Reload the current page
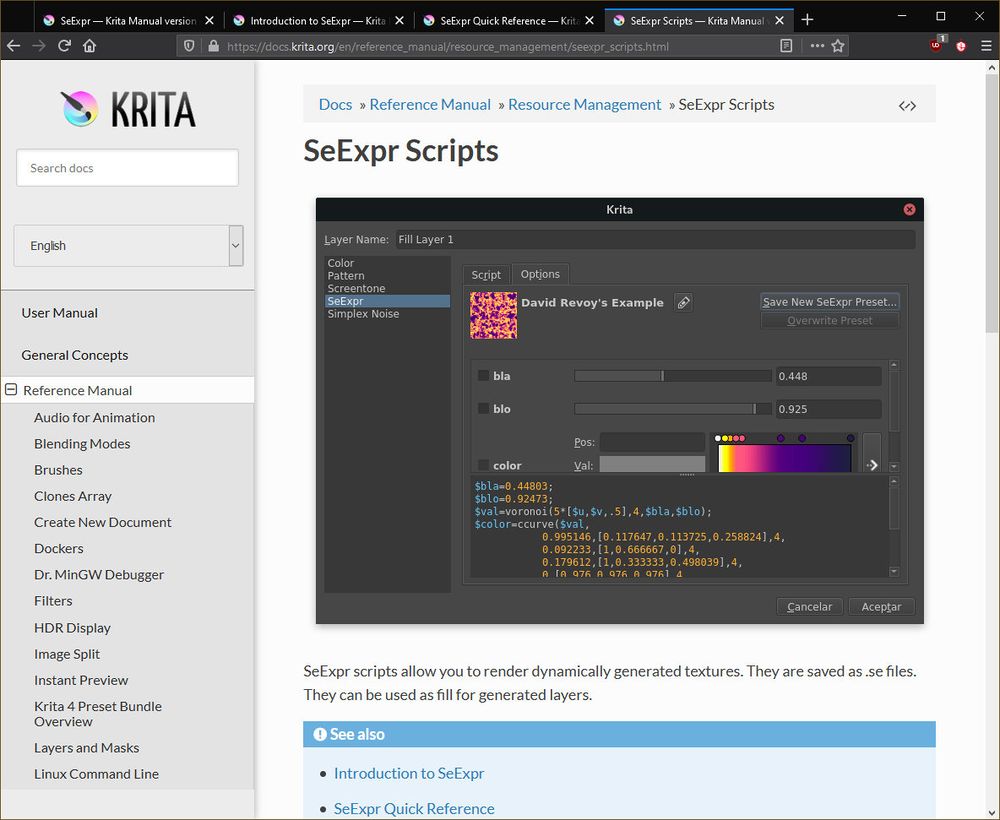Image resolution: width=1000 pixels, height=820 pixels. [x=65, y=45]
